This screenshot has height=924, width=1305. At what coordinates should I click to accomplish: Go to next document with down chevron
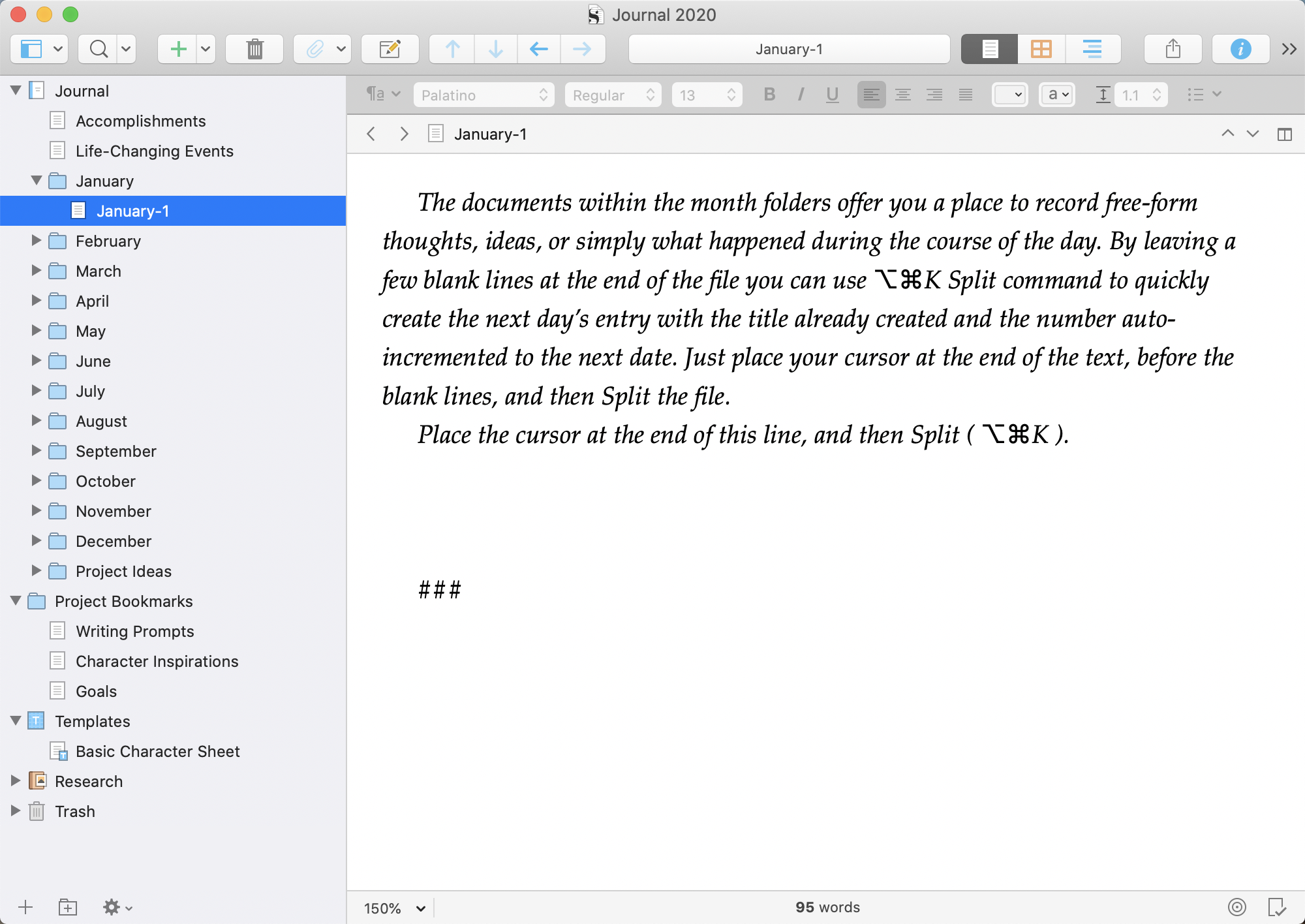[1252, 133]
